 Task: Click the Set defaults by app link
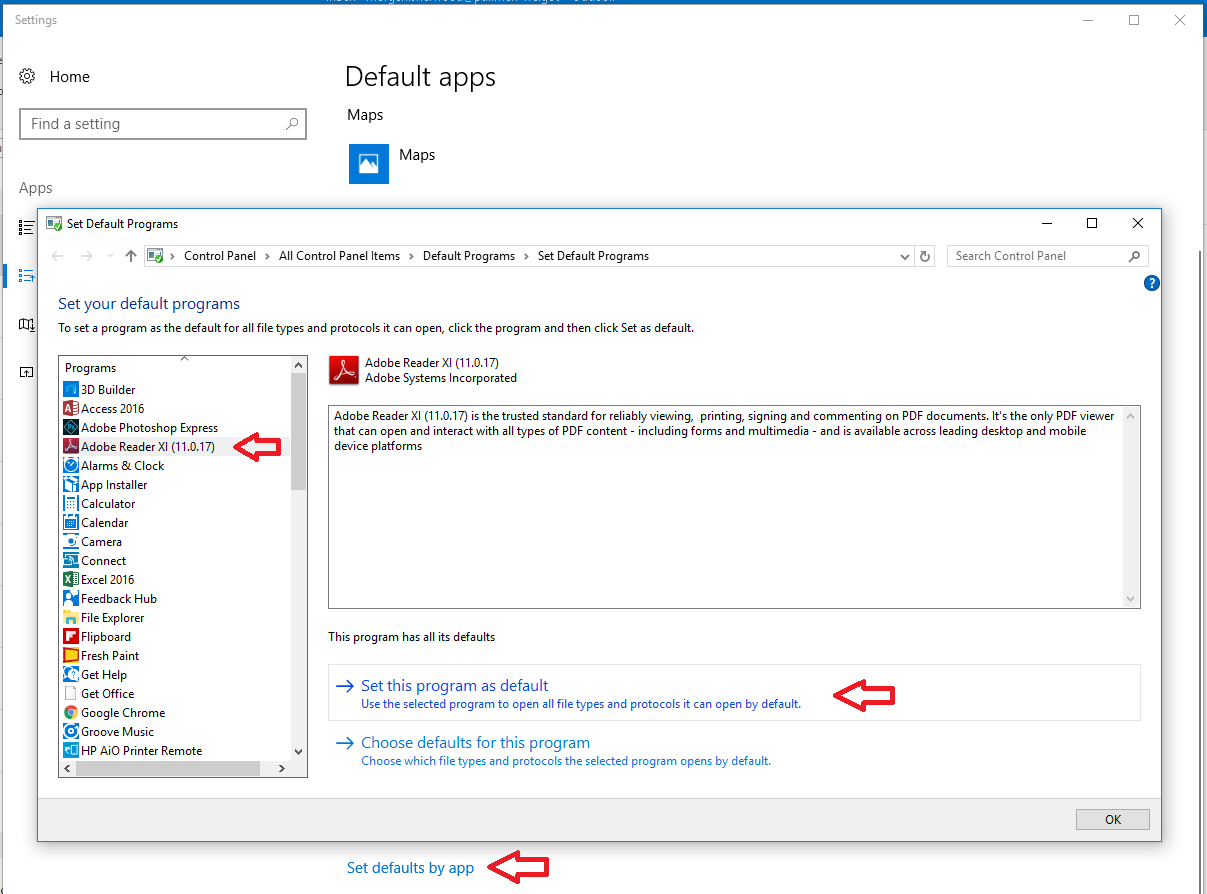point(410,868)
